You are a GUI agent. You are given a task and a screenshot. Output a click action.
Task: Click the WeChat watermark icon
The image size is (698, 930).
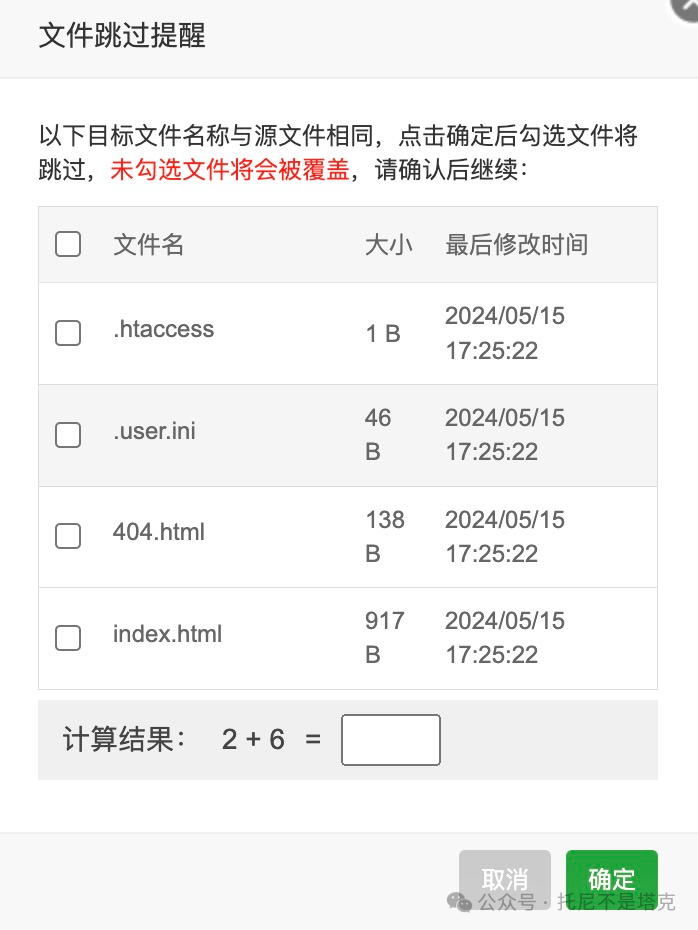(x=459, y=902)
